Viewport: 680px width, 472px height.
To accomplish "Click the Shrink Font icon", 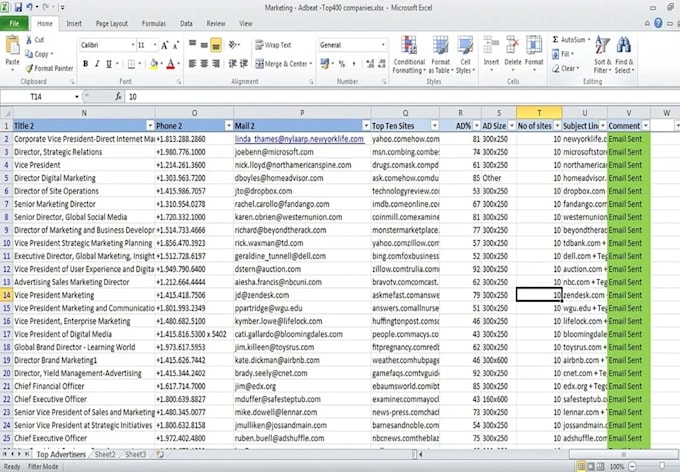I will pyautogui.click(x=176, y=45).
